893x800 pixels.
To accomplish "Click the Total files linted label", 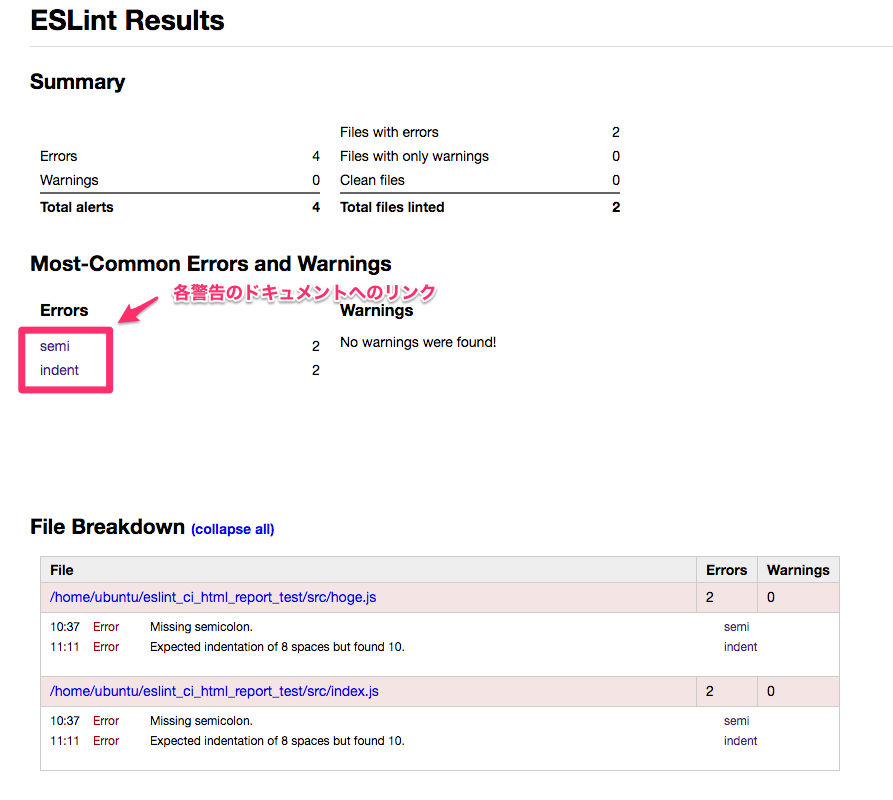I will point(392,207).
